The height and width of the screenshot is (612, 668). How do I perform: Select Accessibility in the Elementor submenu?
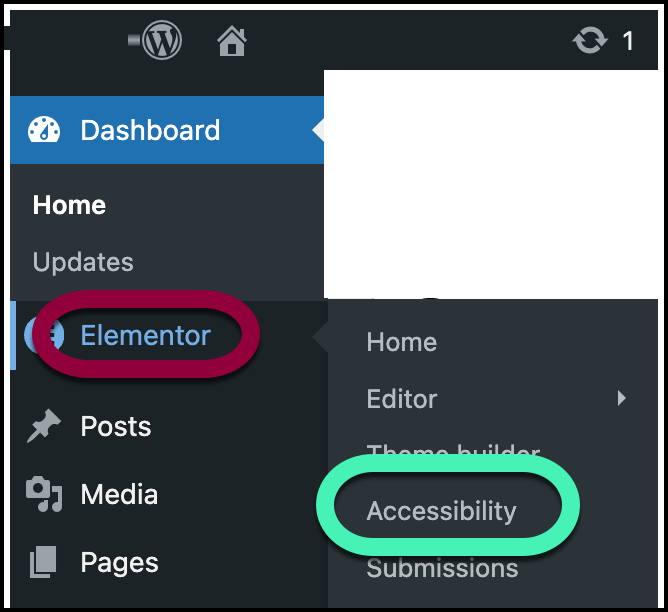coord(441,511)
